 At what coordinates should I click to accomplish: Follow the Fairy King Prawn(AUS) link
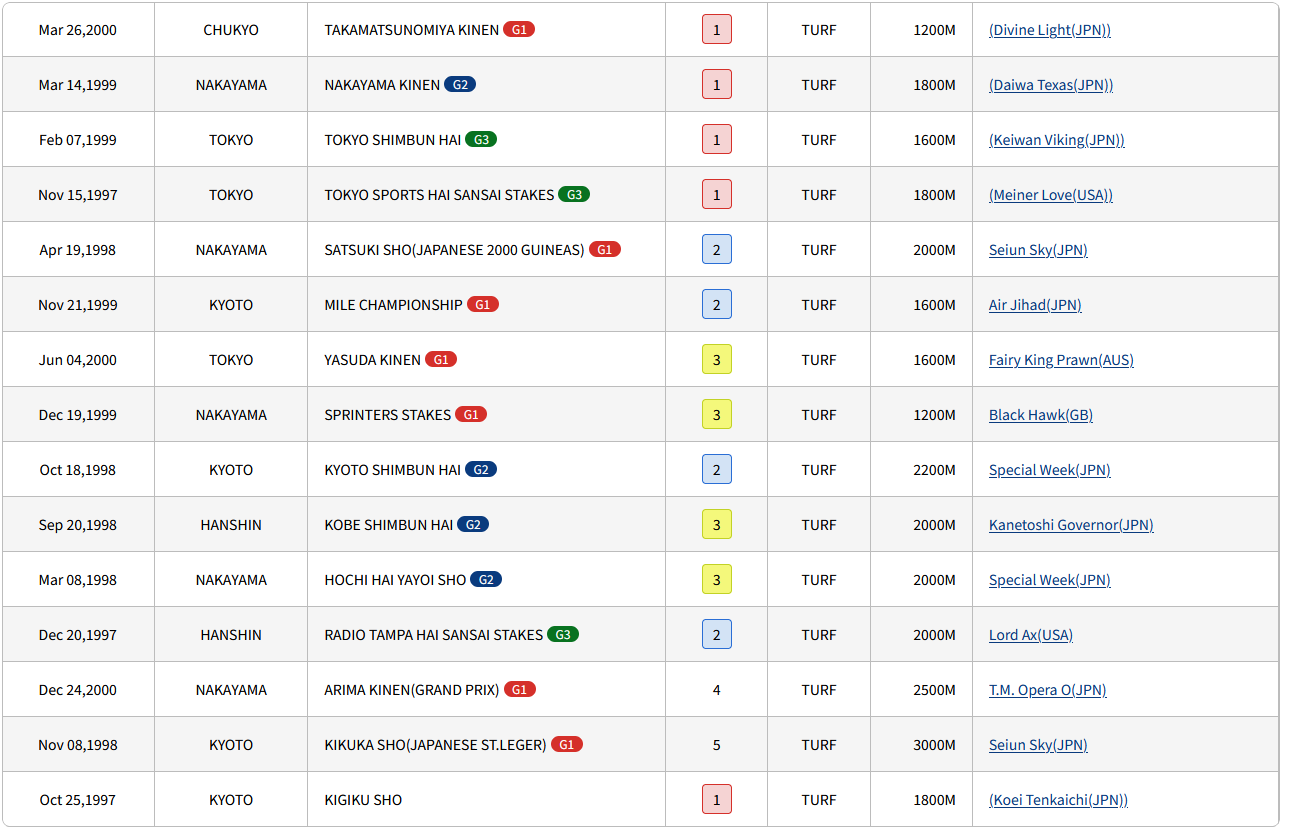(1061, 360)
